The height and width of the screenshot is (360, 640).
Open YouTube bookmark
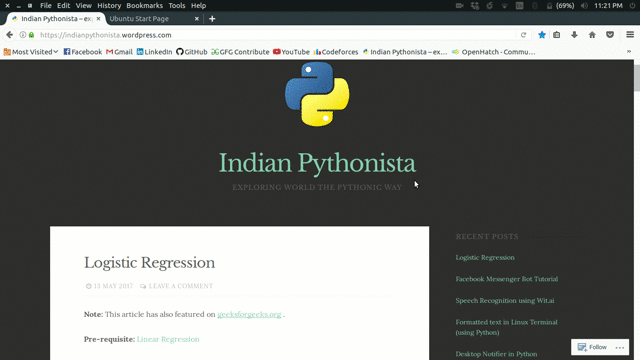[x=291, y=52]
